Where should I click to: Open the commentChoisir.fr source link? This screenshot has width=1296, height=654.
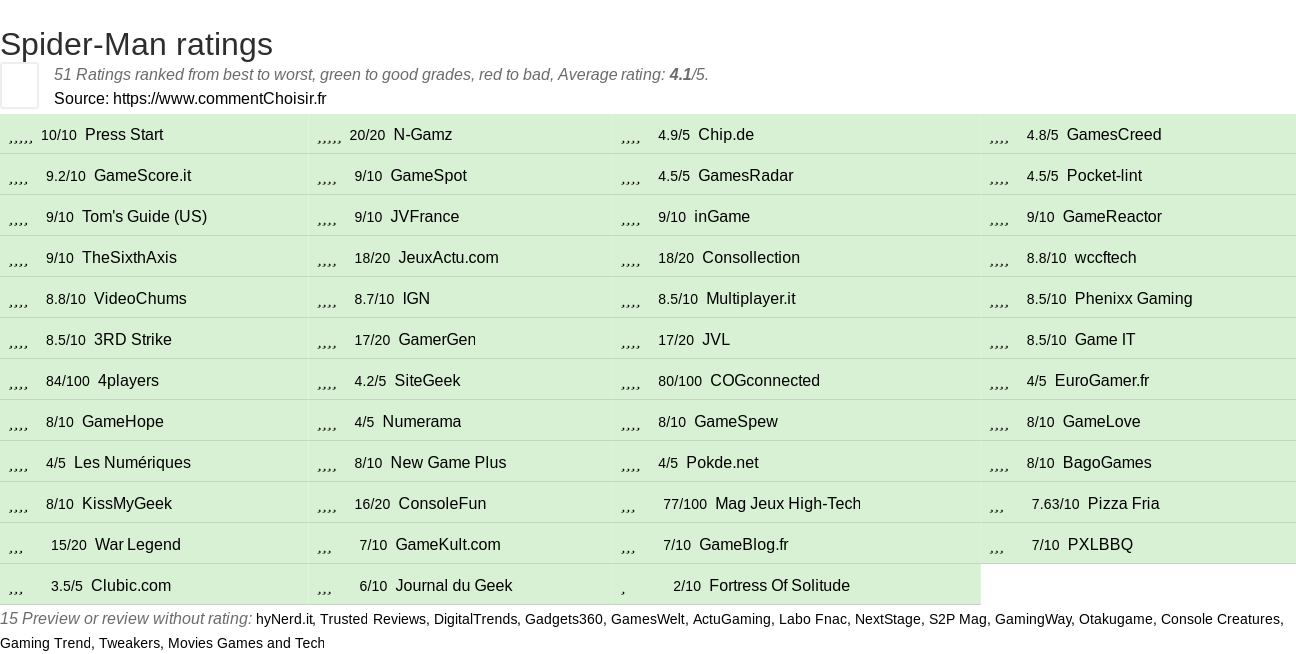[220, 98]
